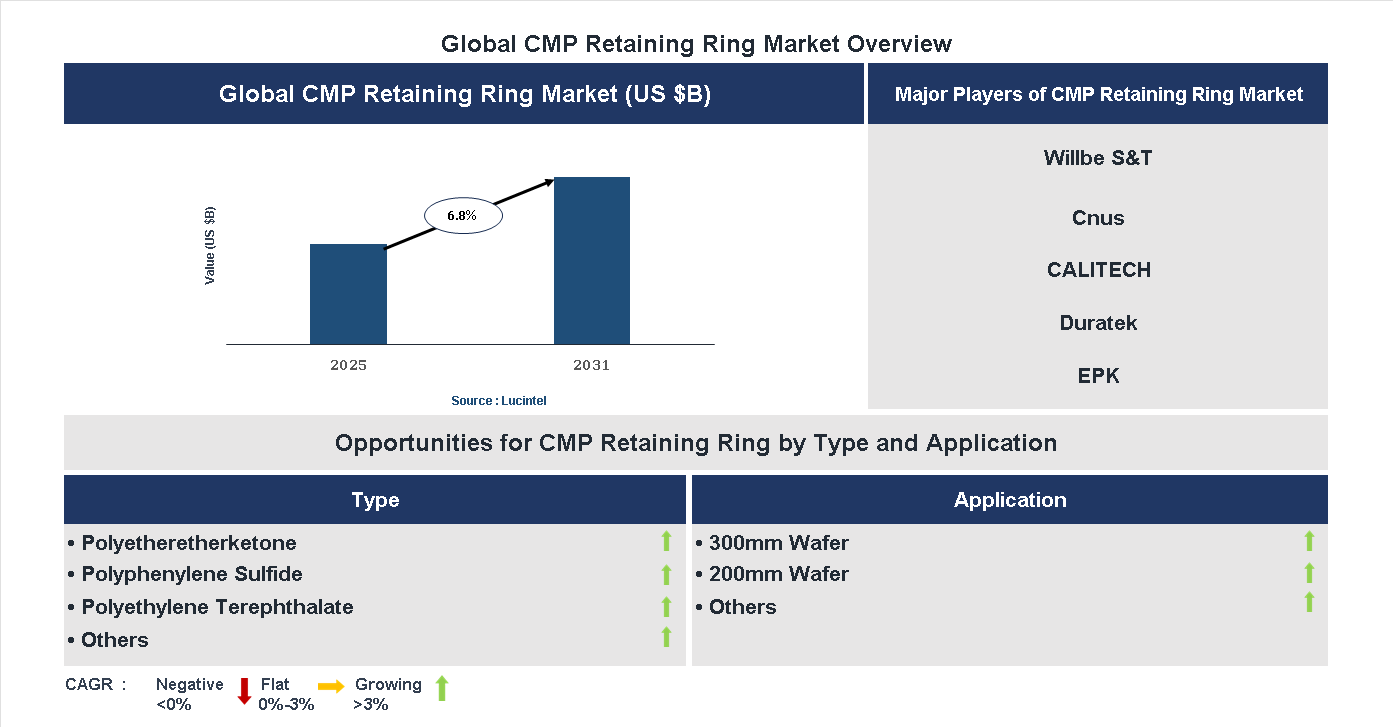Click the Opportunities by Type and Application banner
1393x727 pixels.
pyautogui.click(x=696, y=442)
